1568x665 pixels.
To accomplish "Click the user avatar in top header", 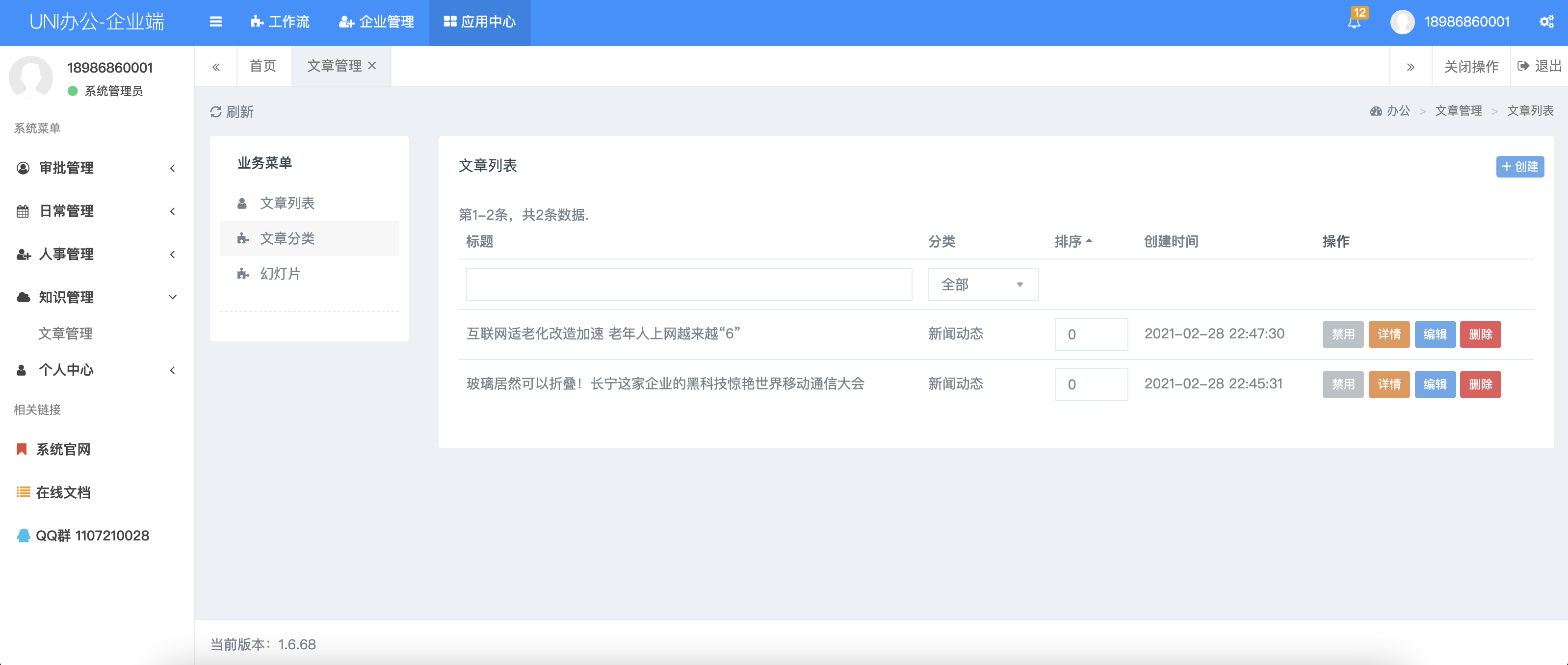I will click(x=1402, y=23).
